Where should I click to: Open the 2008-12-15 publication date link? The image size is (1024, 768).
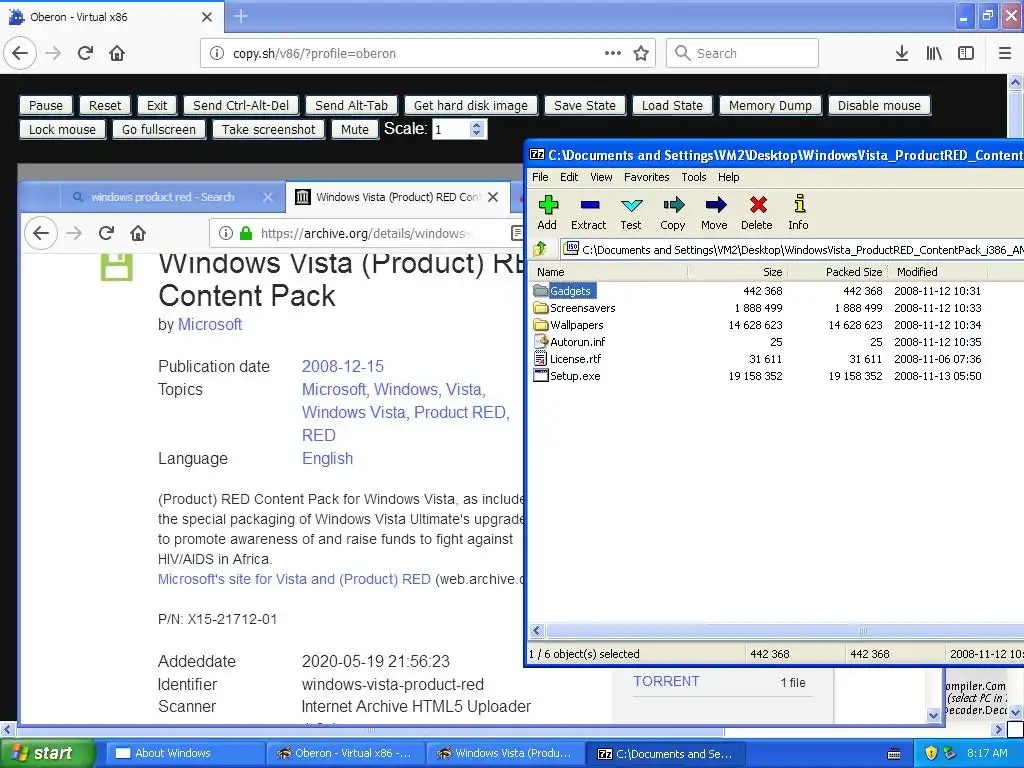click(x=343, y=366)
